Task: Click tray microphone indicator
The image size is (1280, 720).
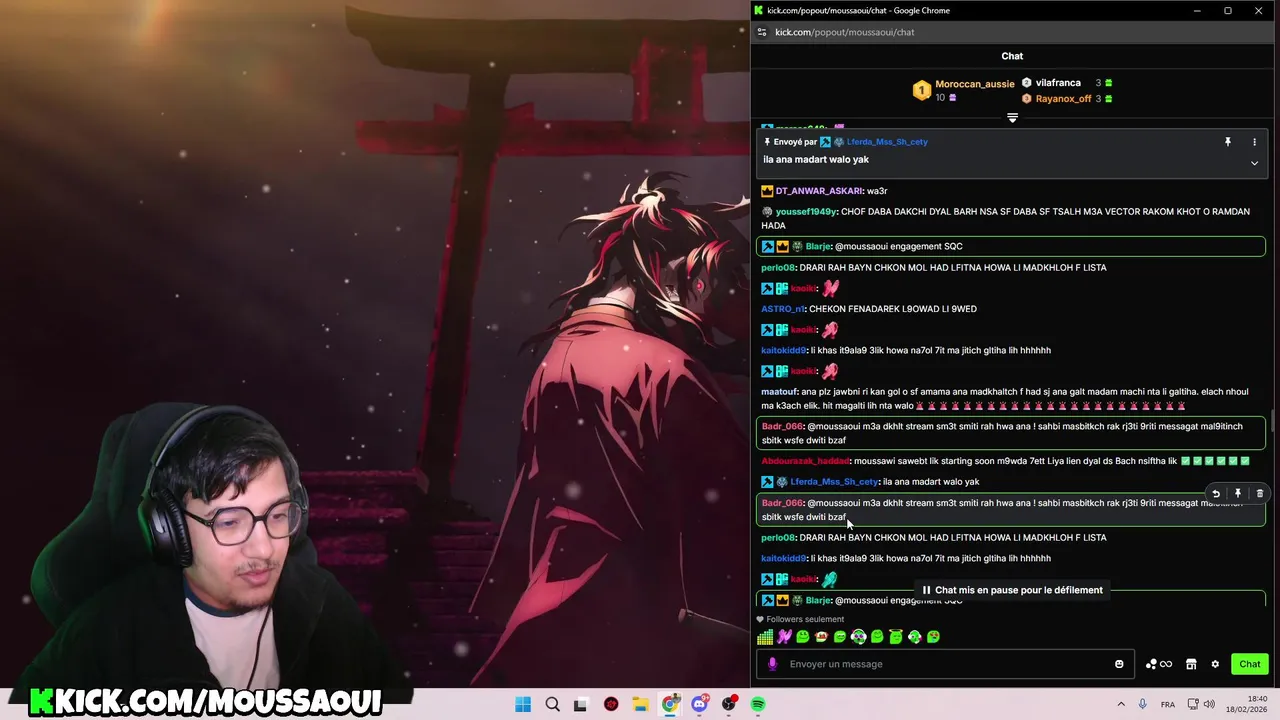Action: 1143,704
